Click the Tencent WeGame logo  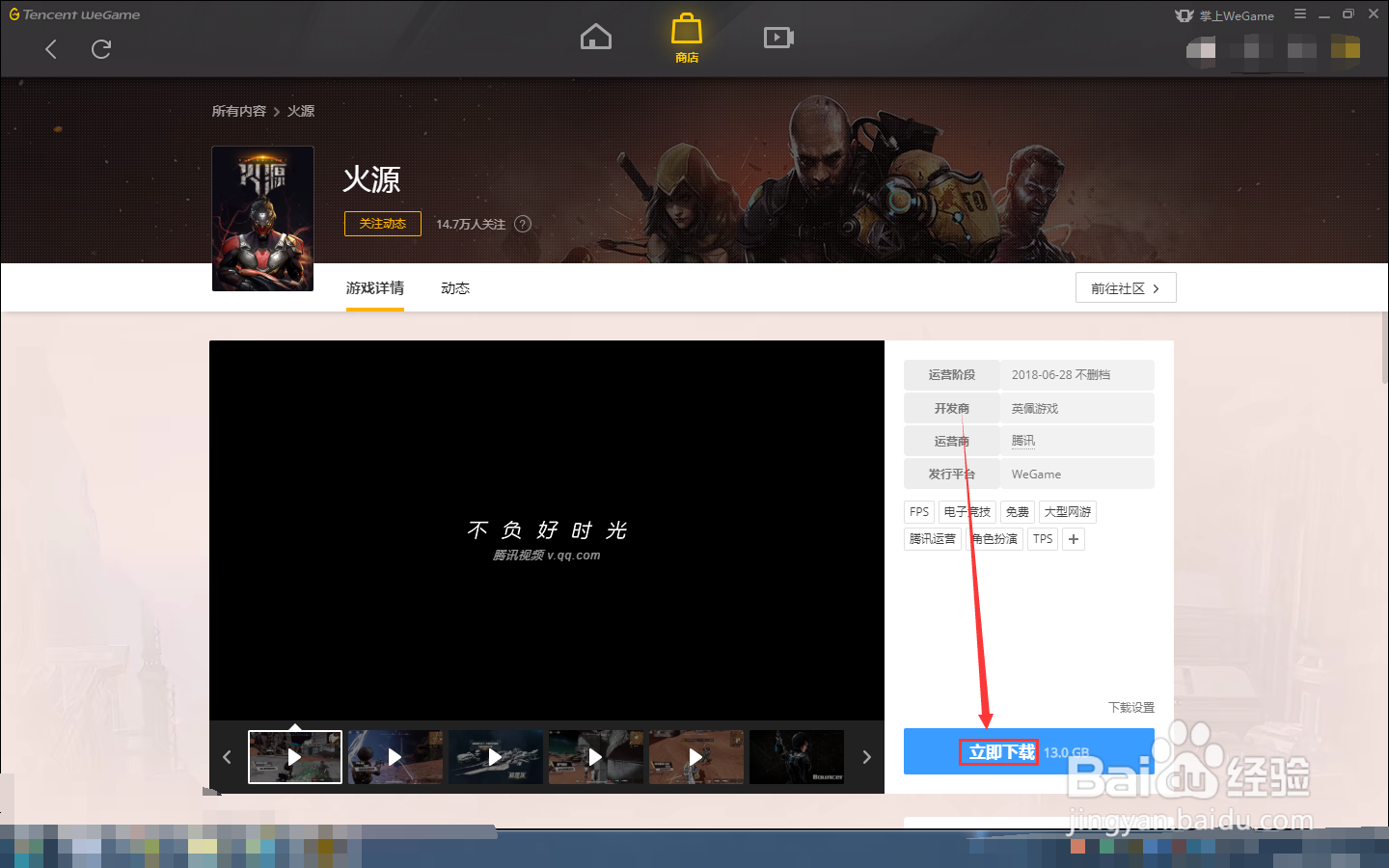point(74,14)
